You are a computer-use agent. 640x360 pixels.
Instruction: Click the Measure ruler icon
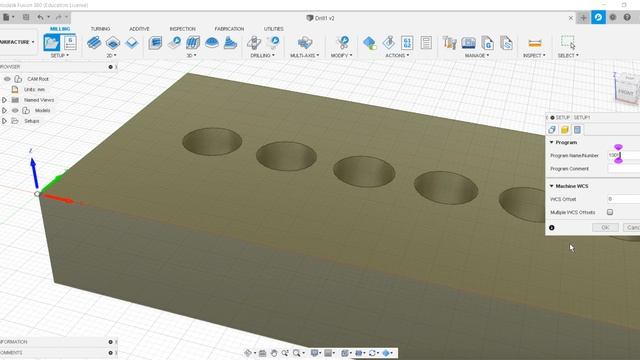click(535, 43)
